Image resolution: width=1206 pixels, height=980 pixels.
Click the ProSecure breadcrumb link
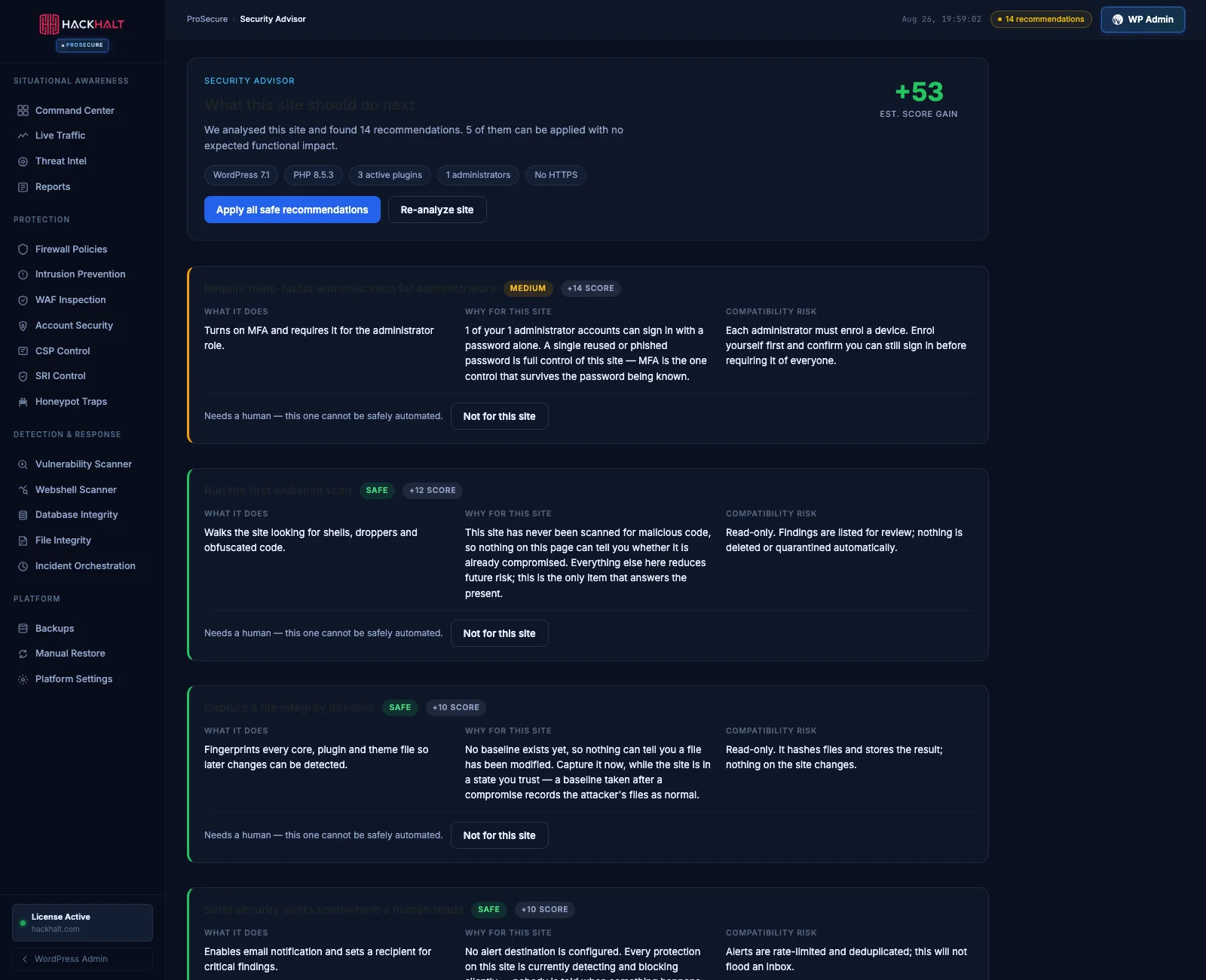207,19
